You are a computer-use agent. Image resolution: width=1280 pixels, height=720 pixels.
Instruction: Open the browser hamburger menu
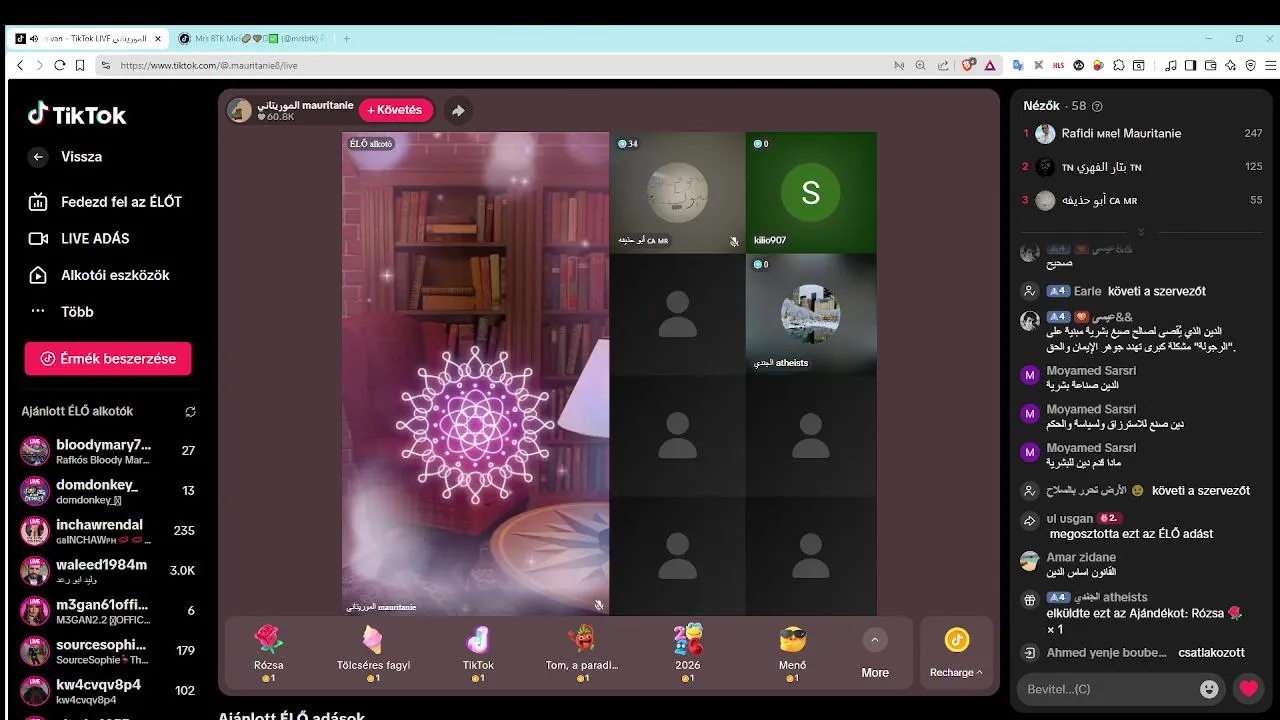tap(1269, 65)
